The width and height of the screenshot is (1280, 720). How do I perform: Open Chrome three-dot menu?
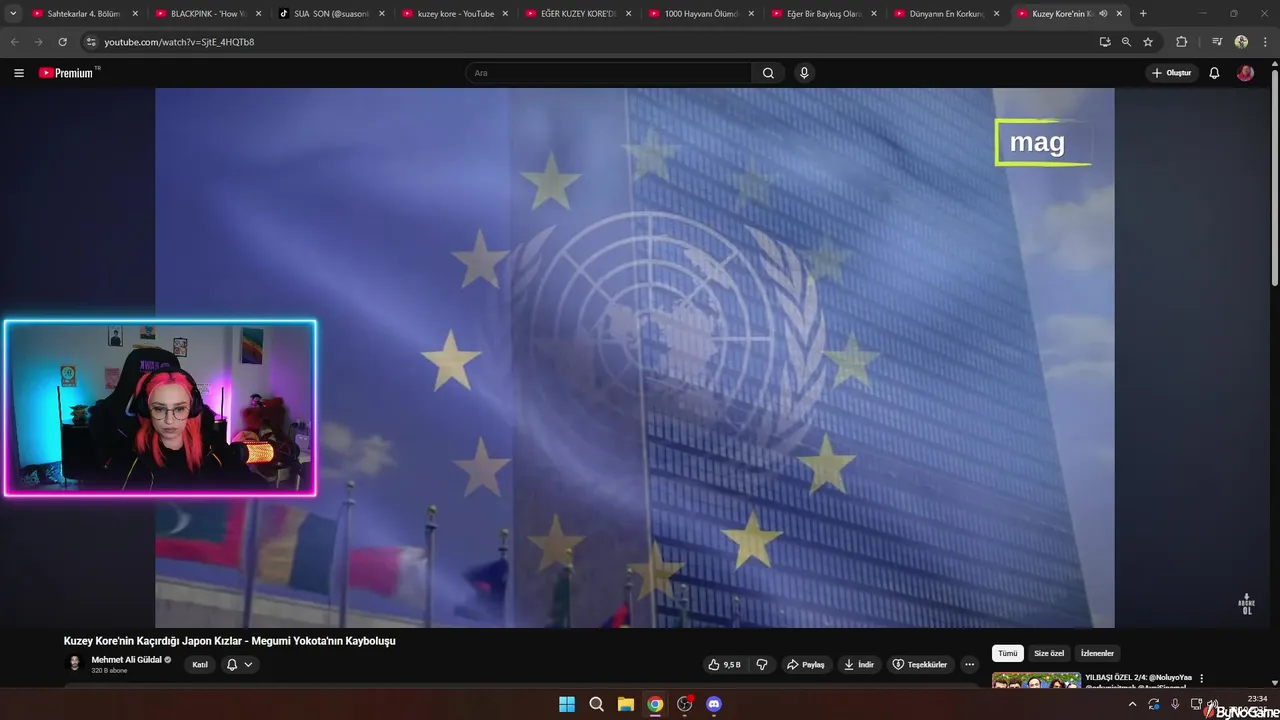coord(1265,42)
